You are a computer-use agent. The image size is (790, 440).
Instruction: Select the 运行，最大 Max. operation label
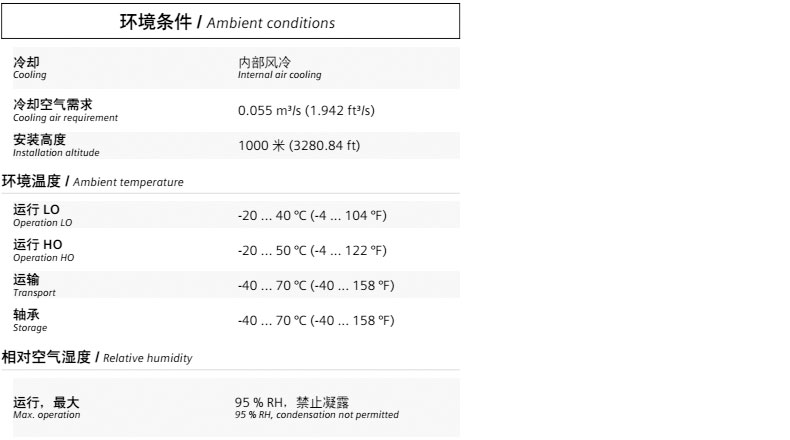[46, 407]
